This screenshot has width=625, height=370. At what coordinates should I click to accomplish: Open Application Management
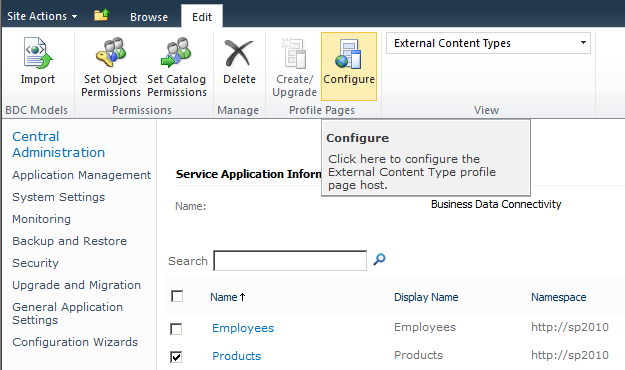(81, 175)
